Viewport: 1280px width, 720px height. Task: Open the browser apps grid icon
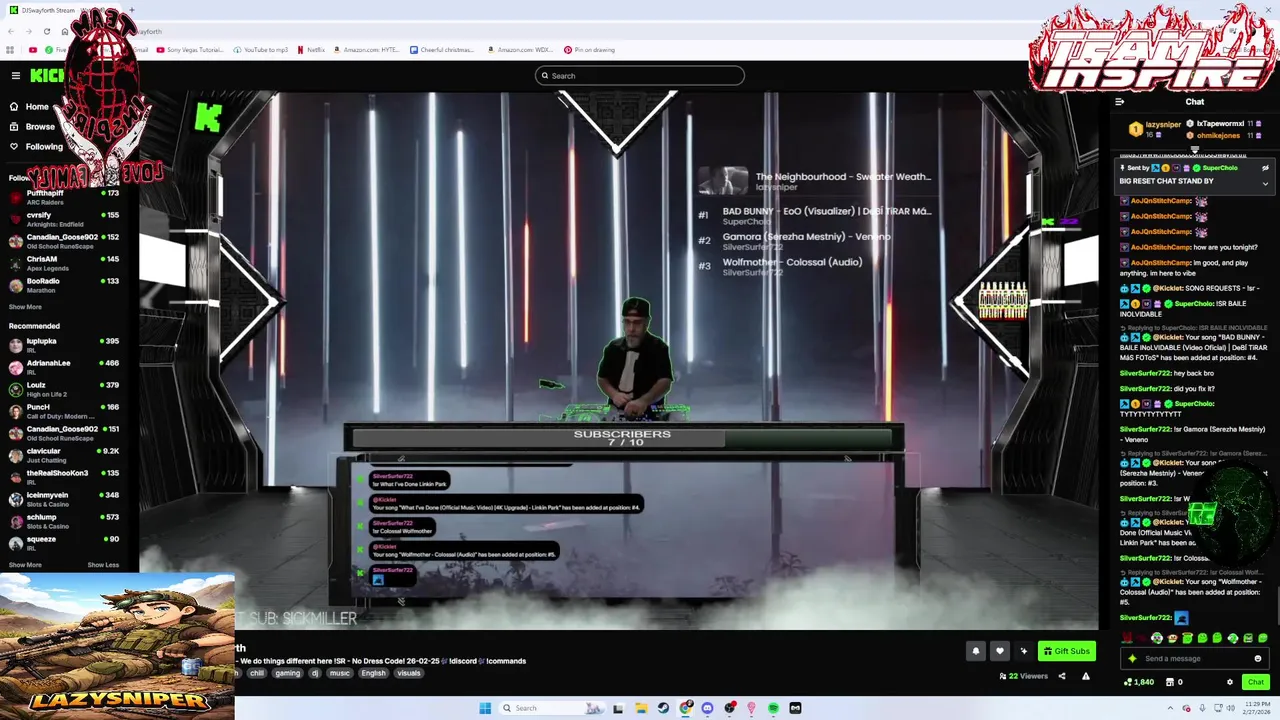10,50
